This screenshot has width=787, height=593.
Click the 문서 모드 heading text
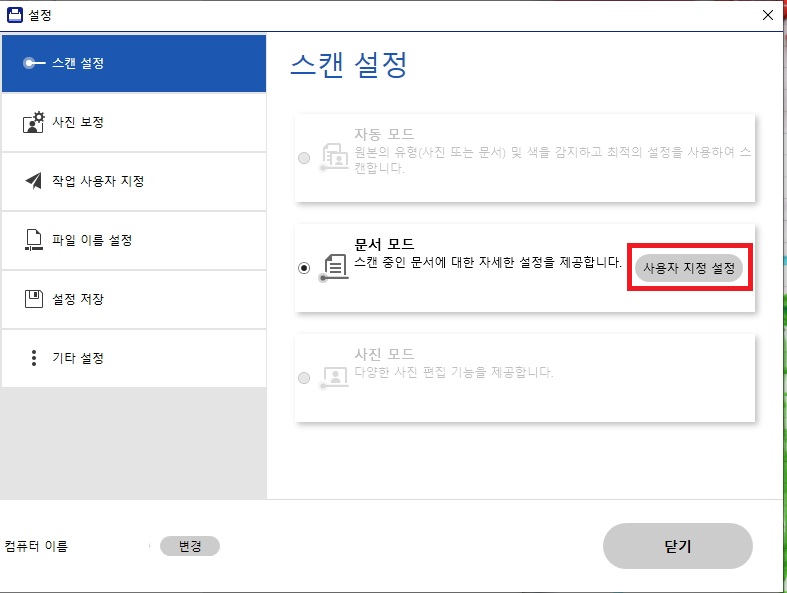[384, 245]
